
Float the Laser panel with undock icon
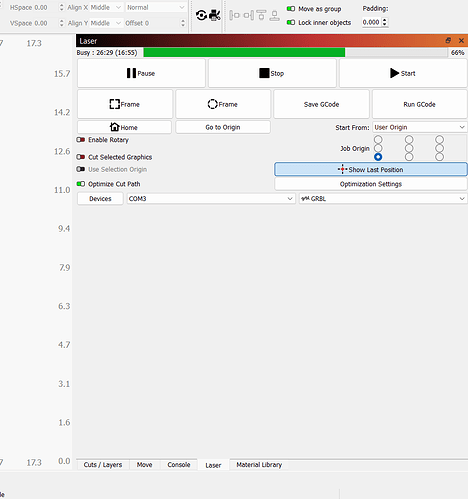(448, 41)
